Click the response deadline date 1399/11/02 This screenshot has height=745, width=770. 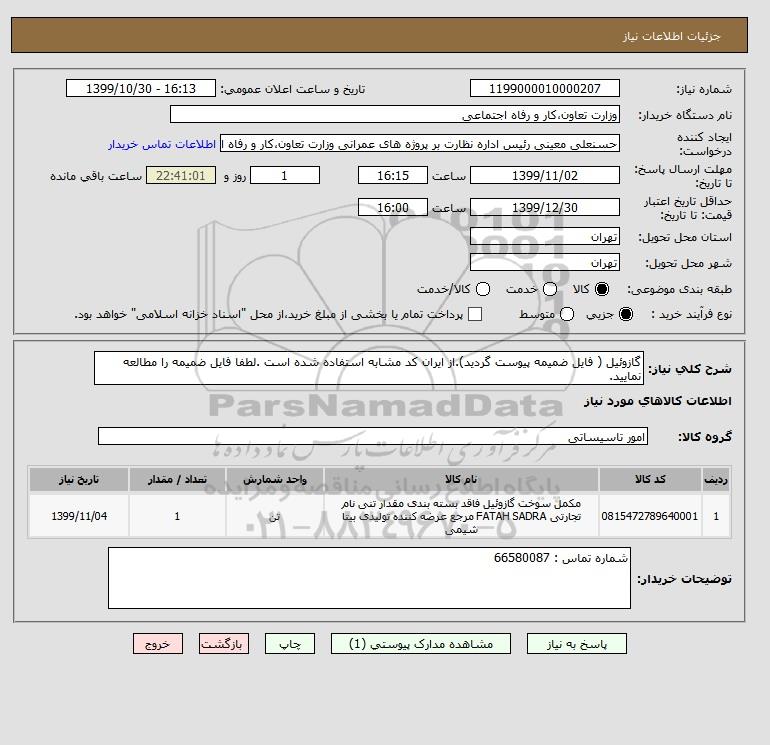pyautogui.click(x=545, y=175)
